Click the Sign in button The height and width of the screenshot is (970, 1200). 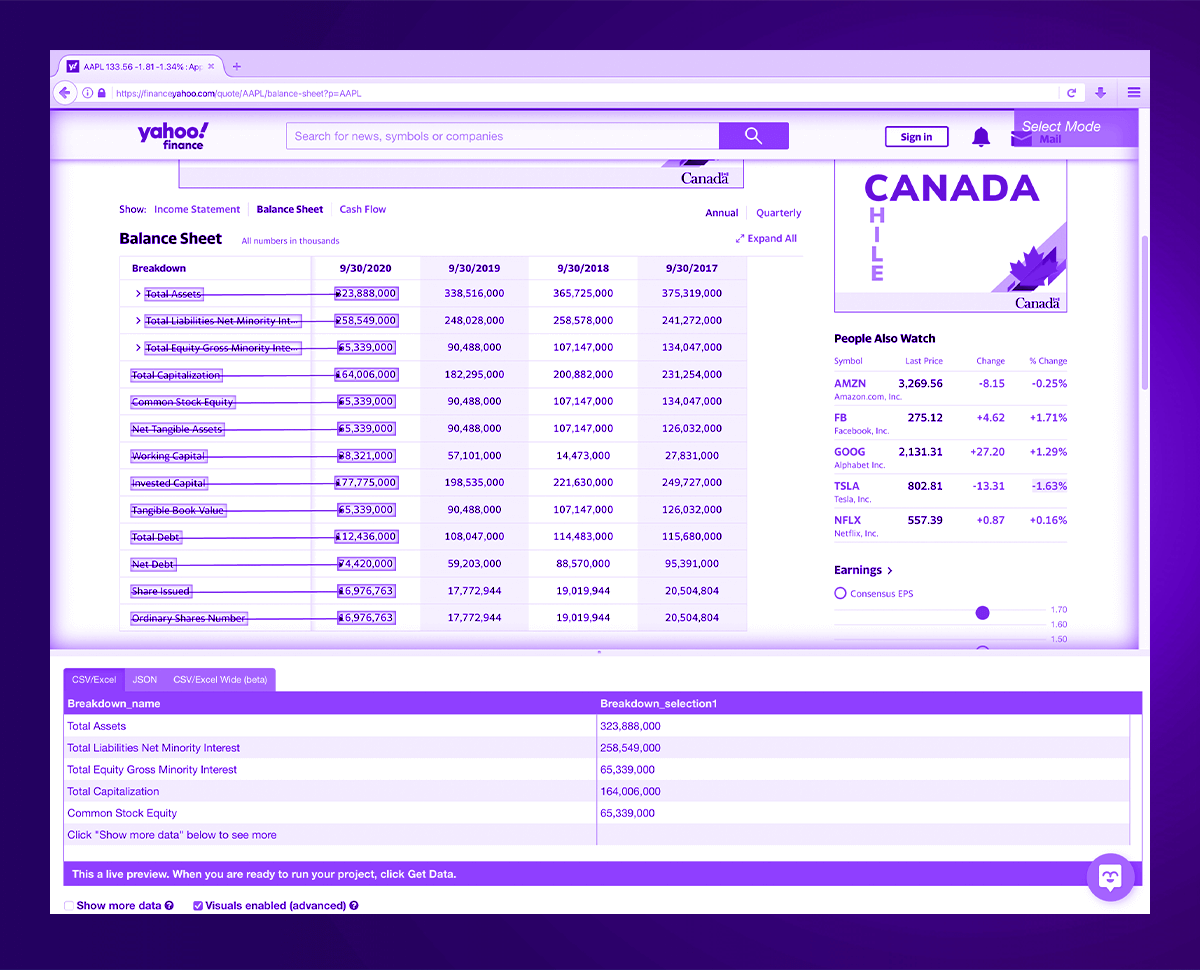[916, 137]
